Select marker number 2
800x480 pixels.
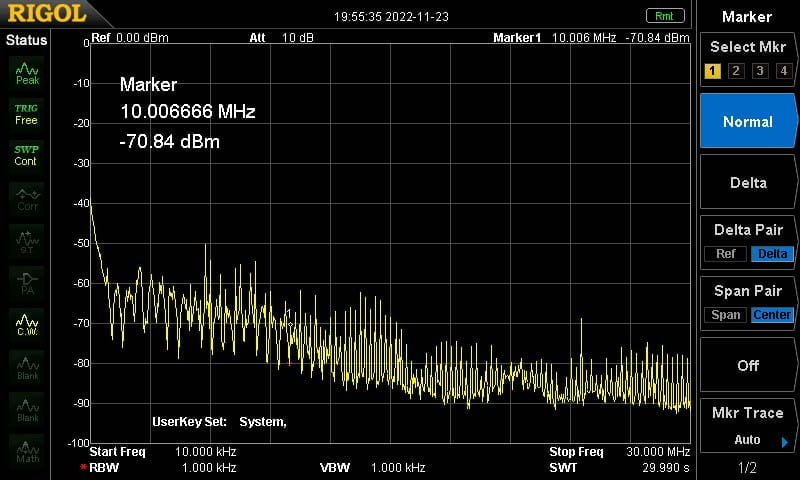[736, 70]
